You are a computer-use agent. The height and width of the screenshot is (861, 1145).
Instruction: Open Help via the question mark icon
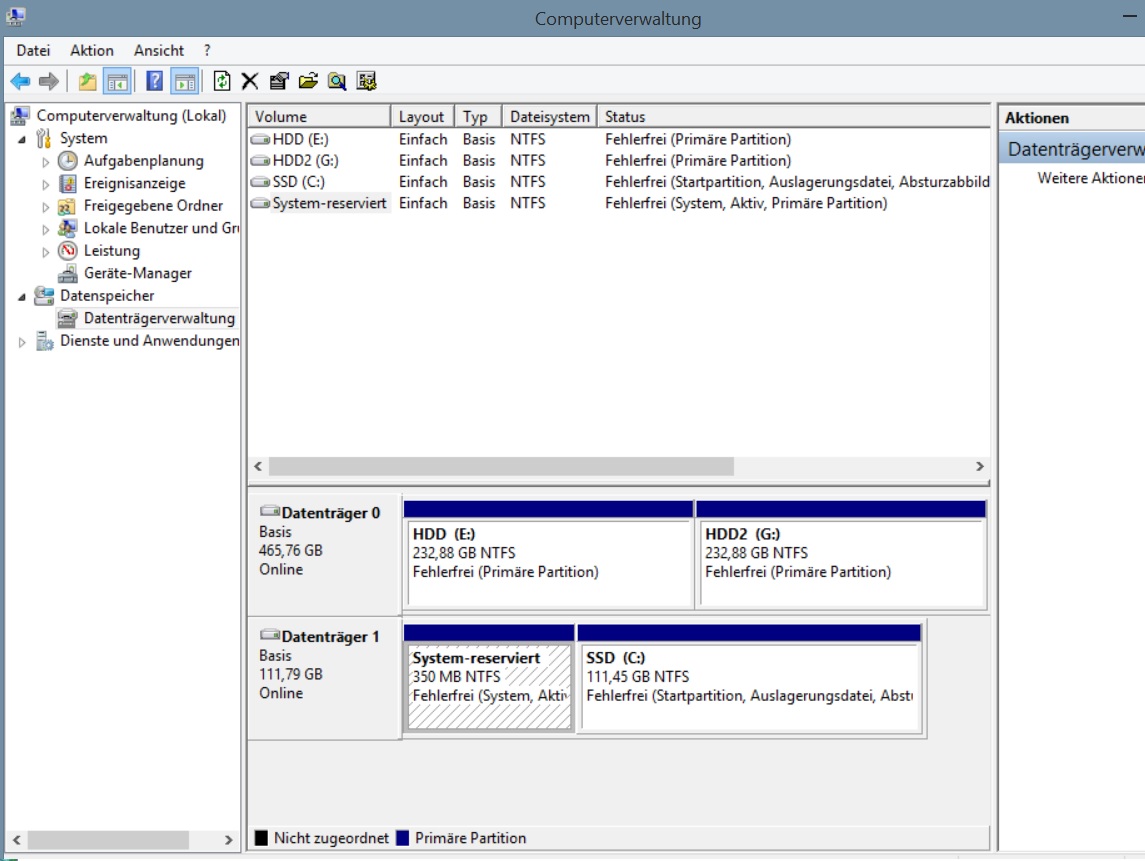[x=154, y=81]
